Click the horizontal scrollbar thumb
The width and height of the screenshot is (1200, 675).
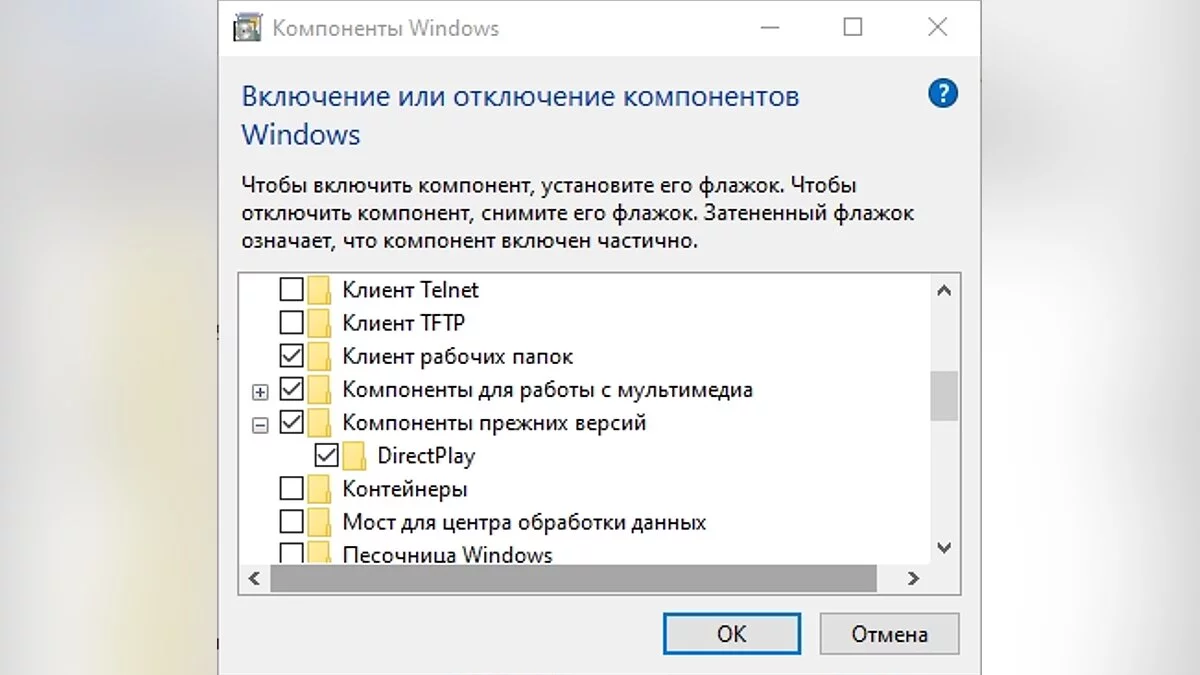[x=572, y=578]
